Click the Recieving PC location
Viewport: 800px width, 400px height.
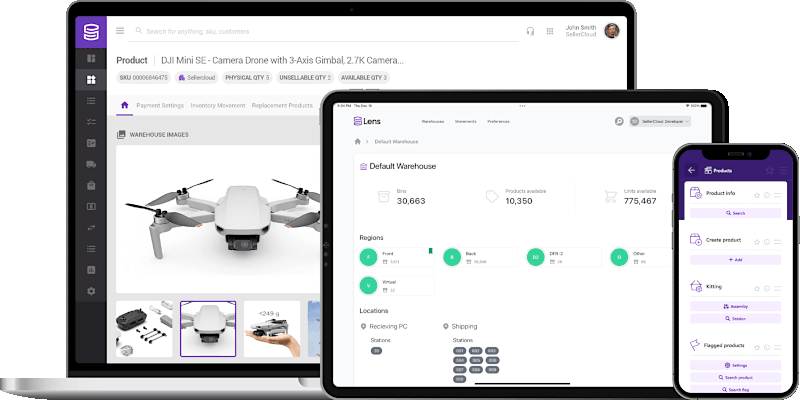[384, 326]
